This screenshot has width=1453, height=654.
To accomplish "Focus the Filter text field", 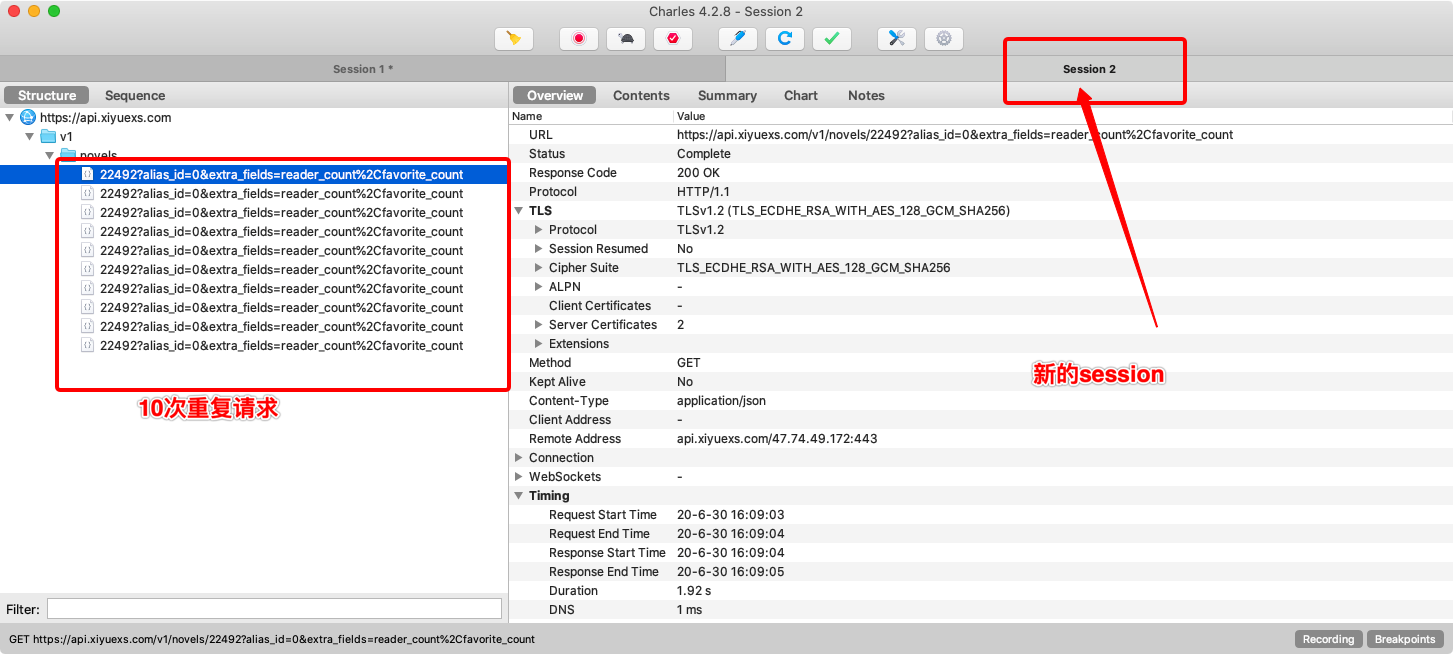I will pyautogui.click(x=274, y=609).
